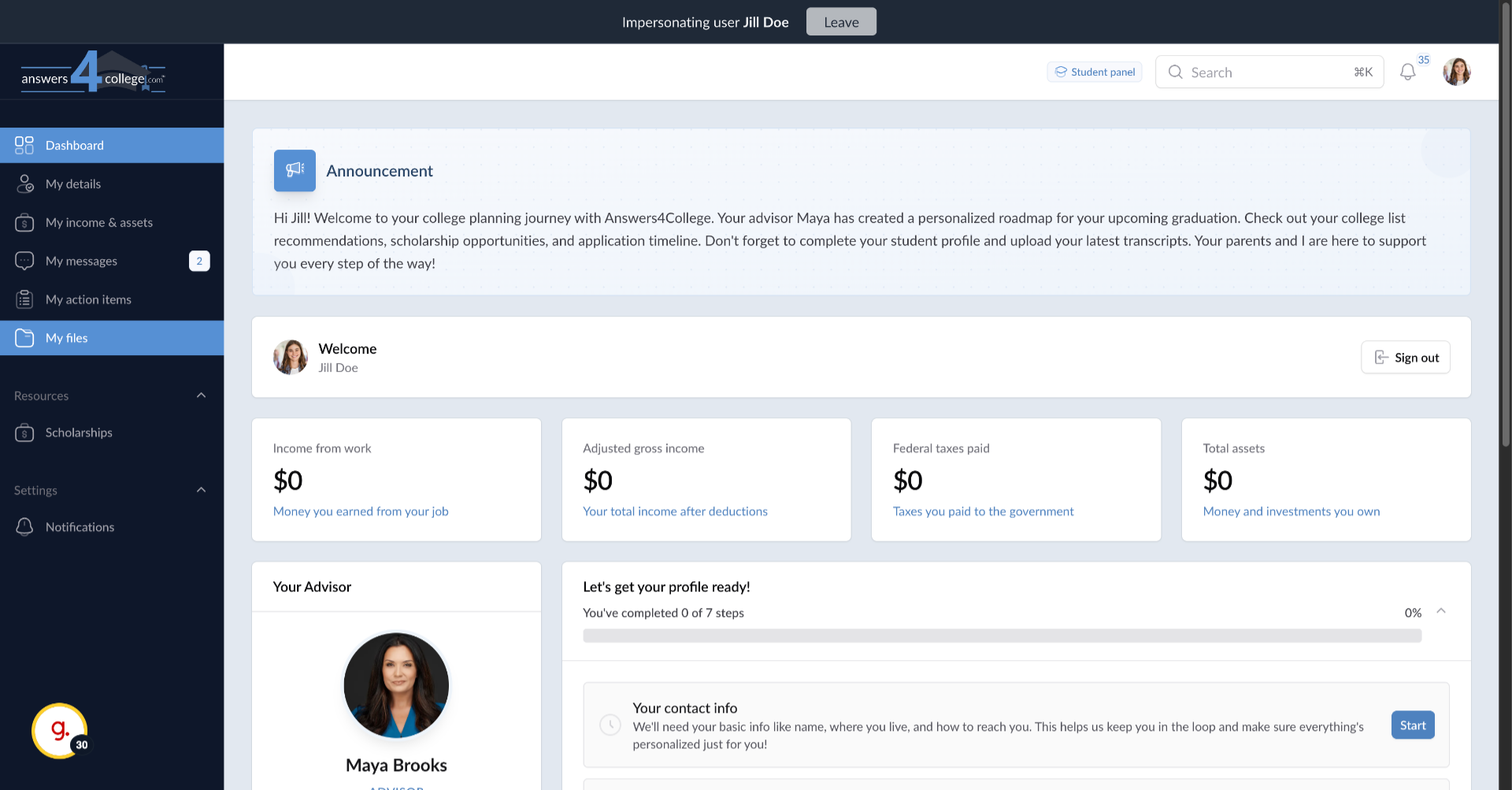Viewport: 1512px width, 790px height.
Task: Click "Taxes you paid to the government"
Action: [x=983, y=511]
